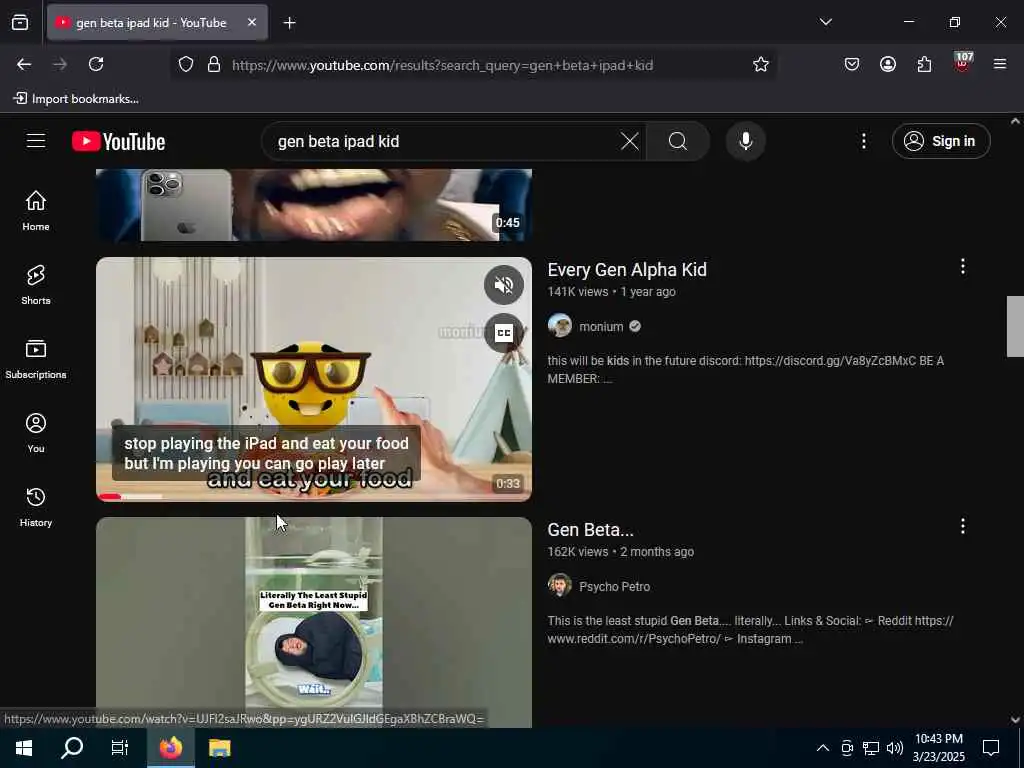1024x768 pixels.
Task: Open the Extensions puzzle icon
Action: click(x=924, y=64)
